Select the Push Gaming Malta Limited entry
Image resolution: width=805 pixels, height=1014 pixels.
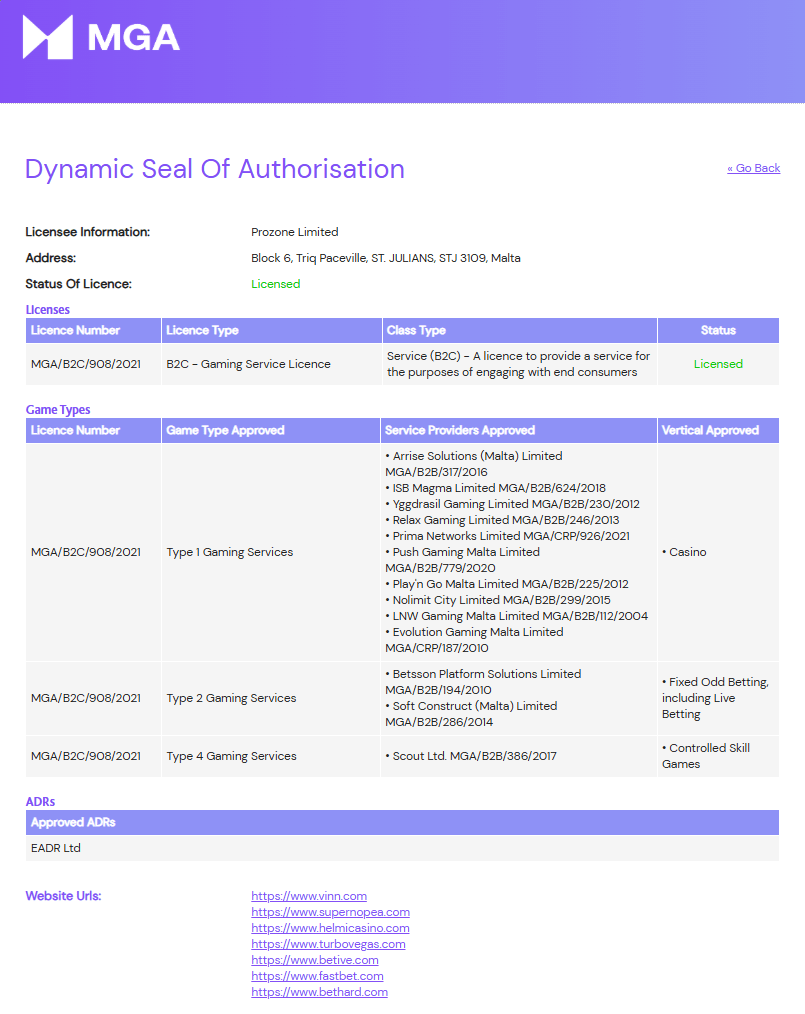(463, 560)
